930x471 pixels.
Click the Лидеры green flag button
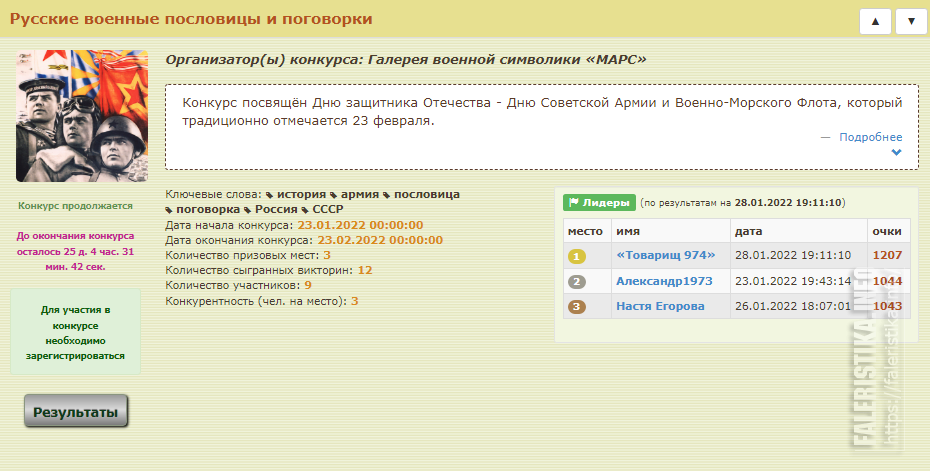pos(599,202)
